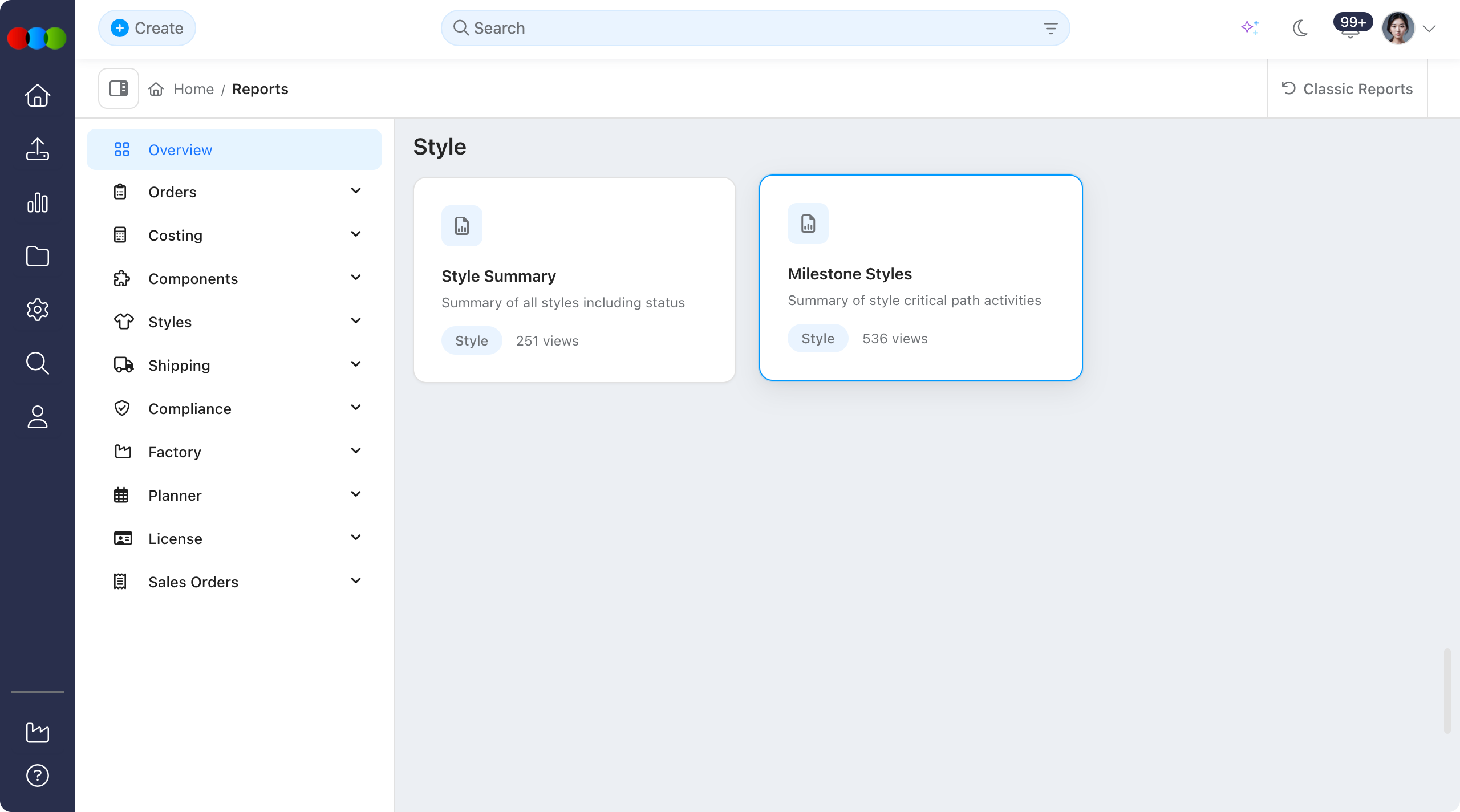
Task: Click the Create button
Action: (x=147, y=28)
